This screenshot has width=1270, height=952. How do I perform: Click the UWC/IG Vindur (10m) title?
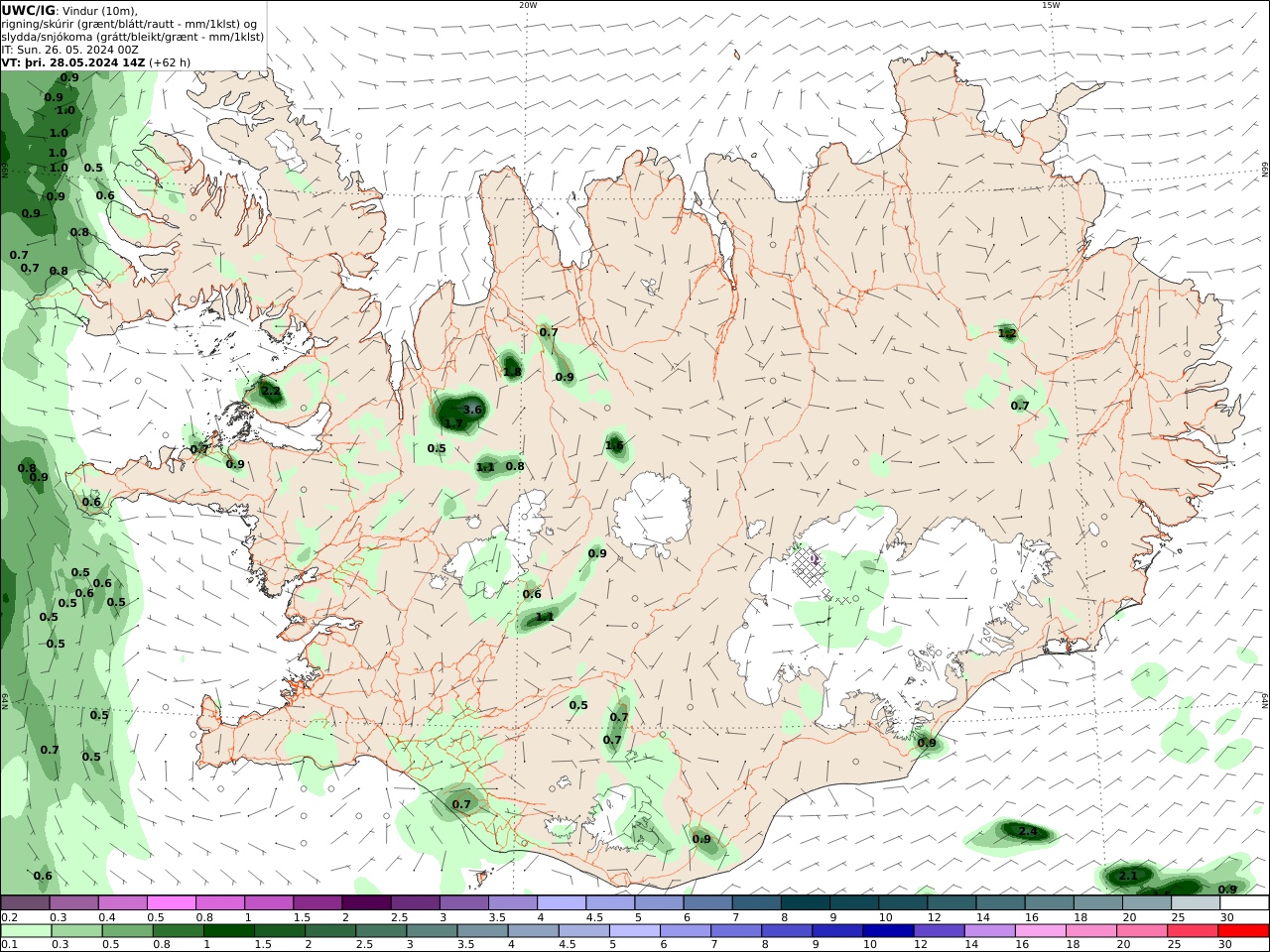coord(70,10)
